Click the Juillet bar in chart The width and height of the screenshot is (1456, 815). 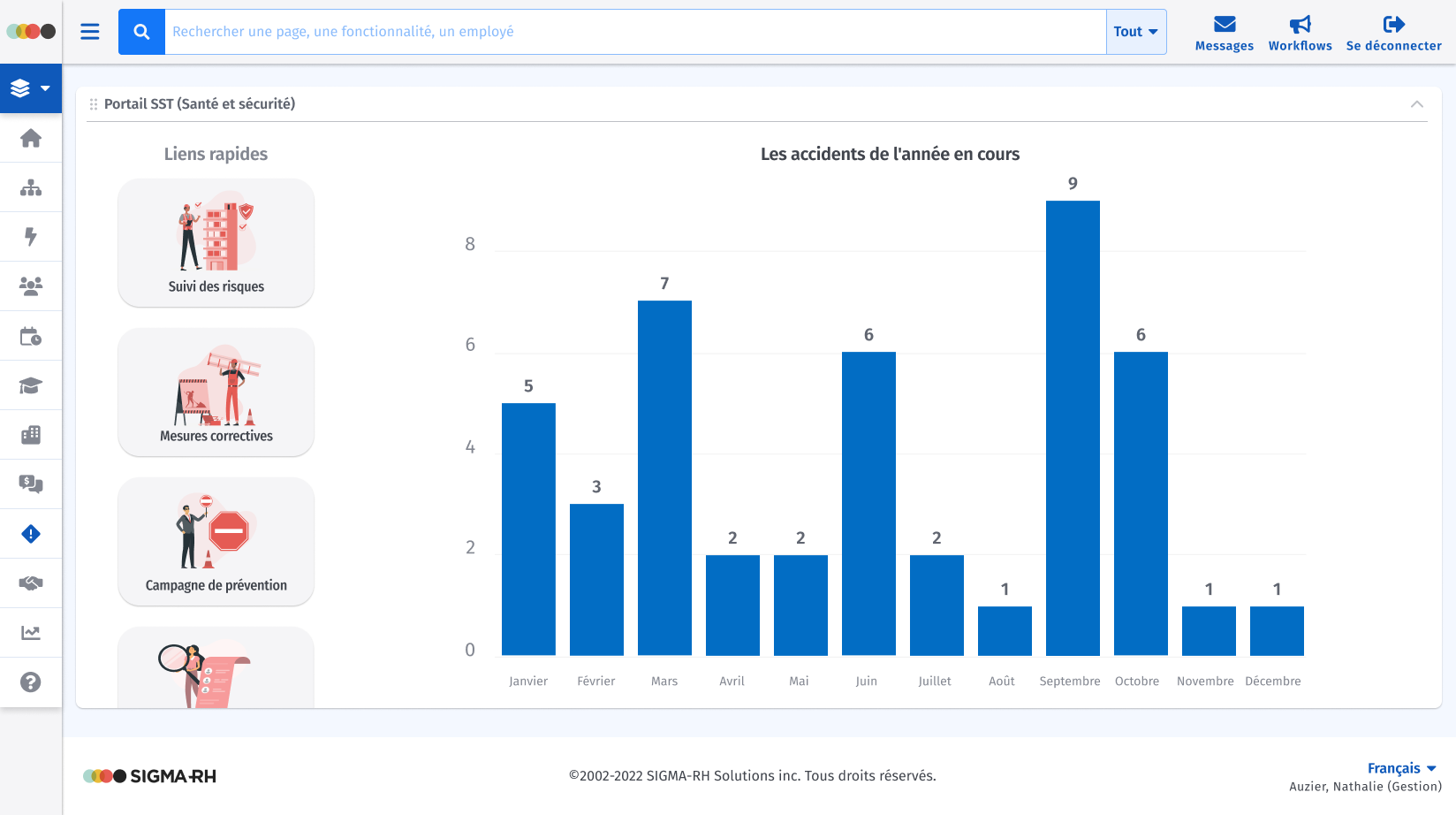point(937,606)
